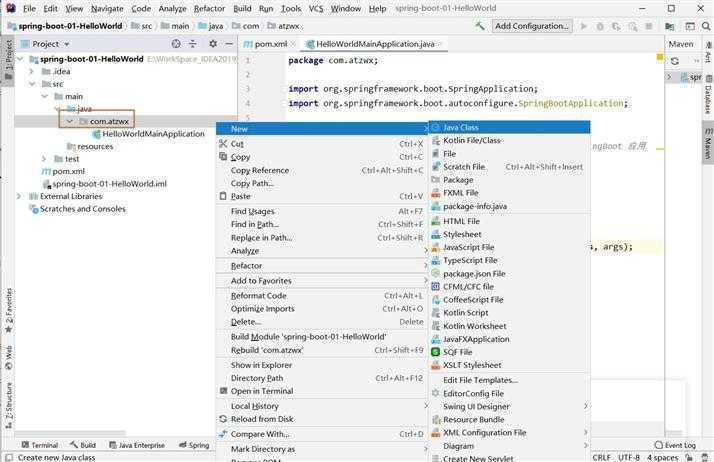Click the Maven reimport refresh icon

pyautogui.click(x=674, y=61)
